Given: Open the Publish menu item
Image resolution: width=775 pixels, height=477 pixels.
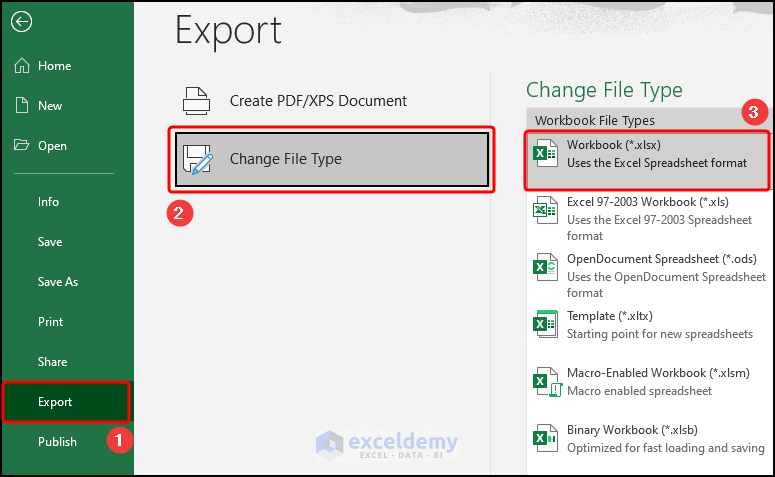Looking at the screenshot, I should pyautogui.click(x=57, y=442).
